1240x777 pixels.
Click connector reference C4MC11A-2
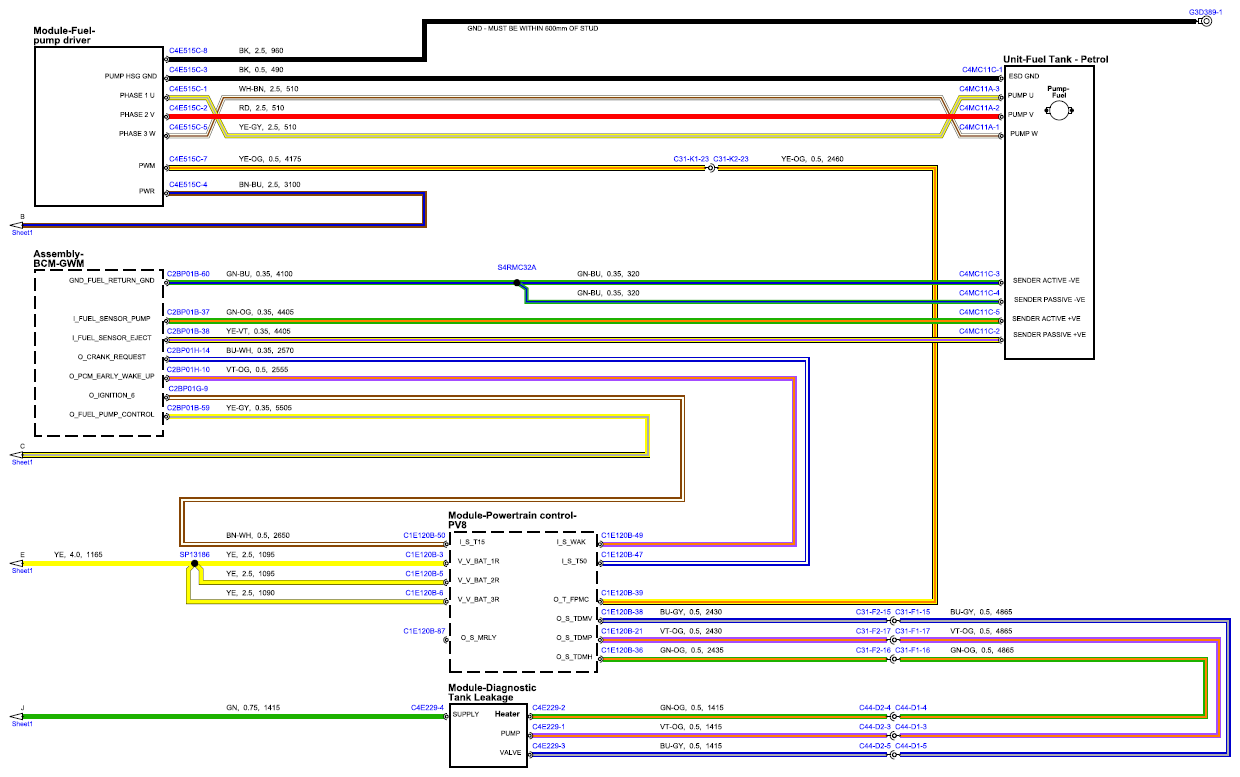tap(980, 107)
